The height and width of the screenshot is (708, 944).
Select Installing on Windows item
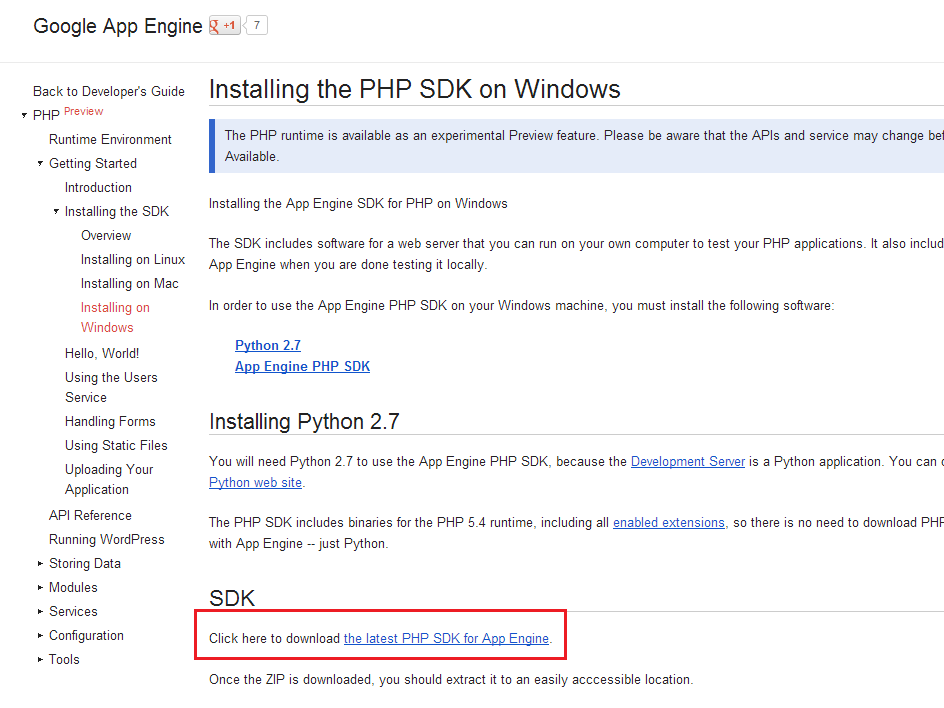(116, 317)
